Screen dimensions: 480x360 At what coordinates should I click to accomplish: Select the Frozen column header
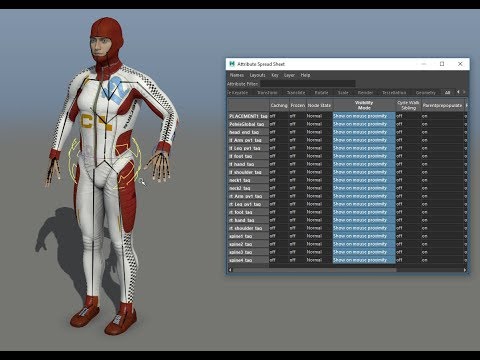pos(298,105)
